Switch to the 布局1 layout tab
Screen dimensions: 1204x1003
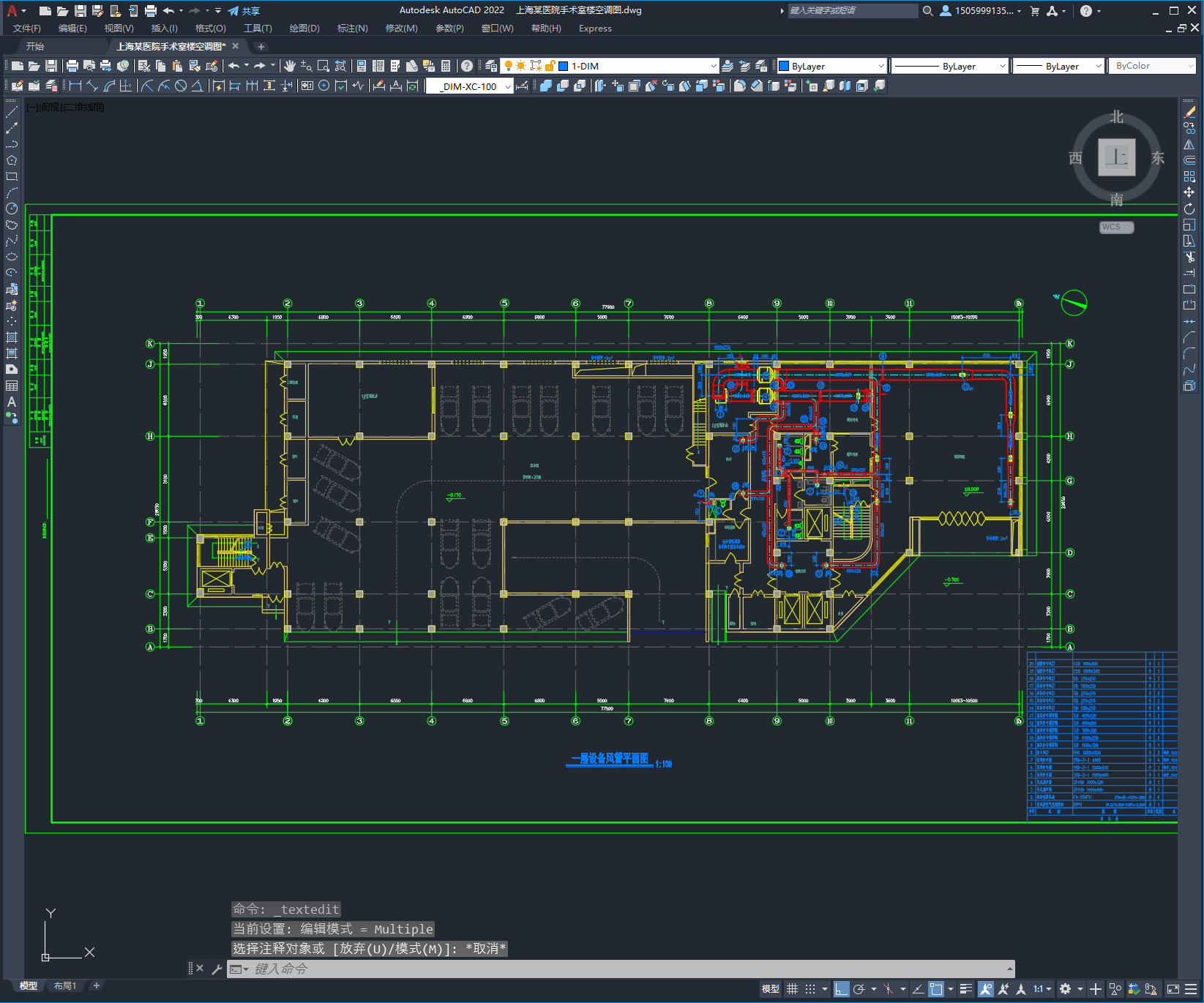point(65,985)
